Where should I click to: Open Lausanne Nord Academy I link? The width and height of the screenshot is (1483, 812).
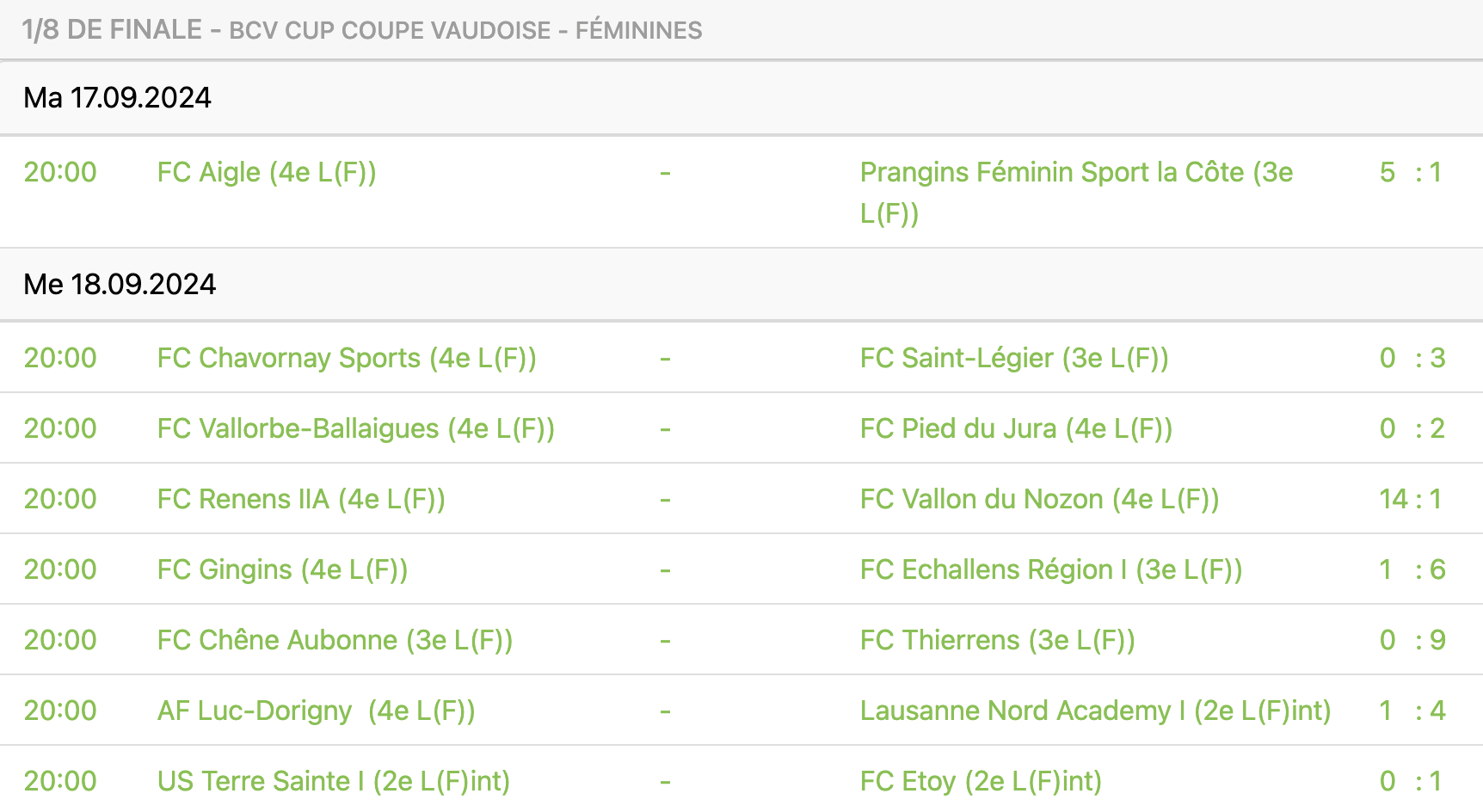click(x=1096, y=710)
